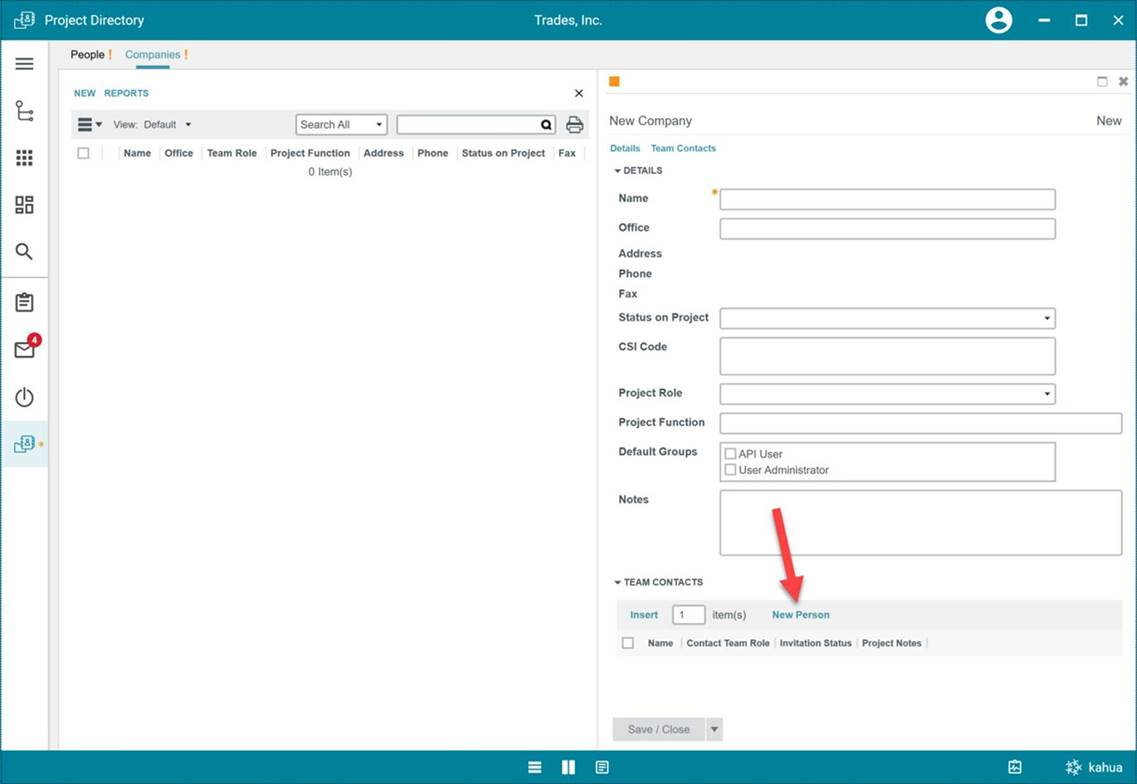Click the tasks clipboard icon in sidebar
This screenshot has height=784, width=1137.
[24, 302]
